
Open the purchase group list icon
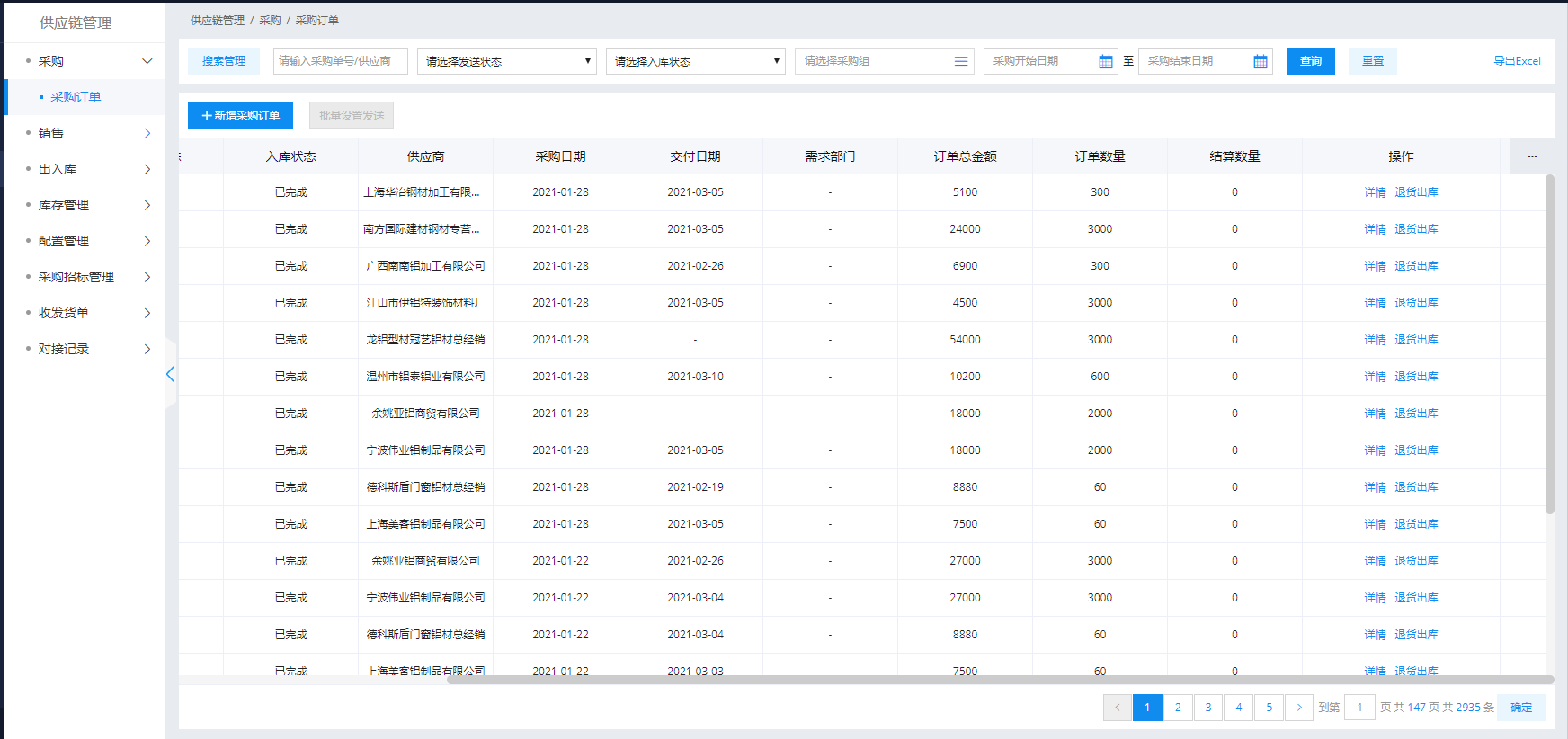[960, 61]
